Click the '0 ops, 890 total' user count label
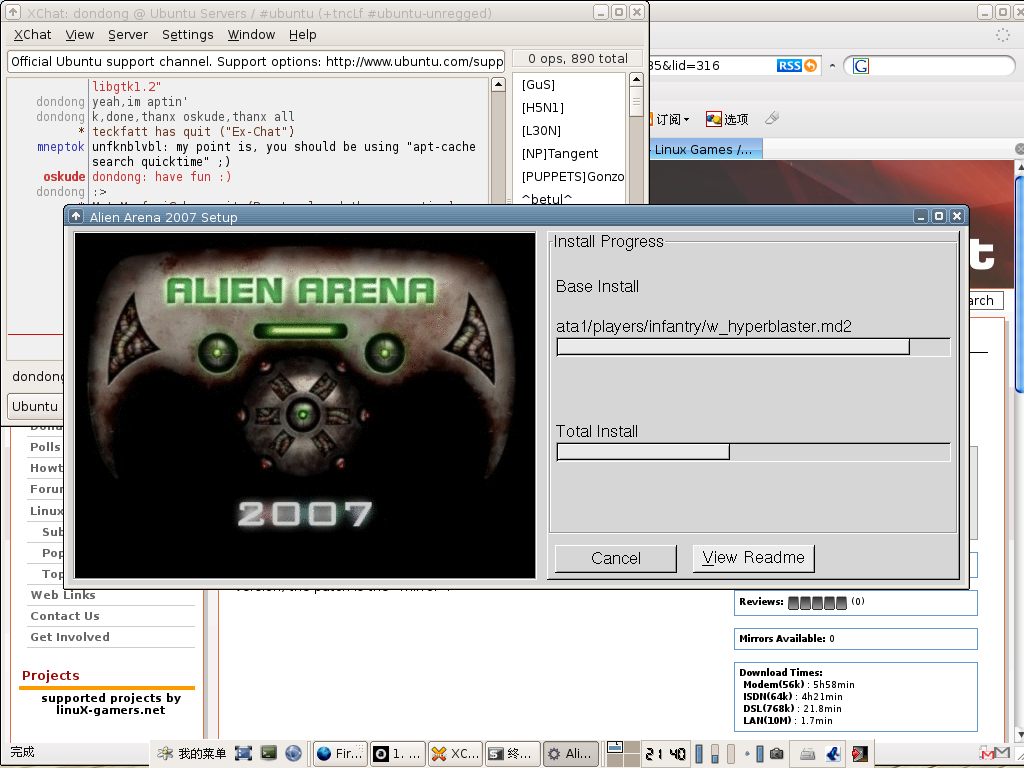Viewport: 1024px width, 768px height. (578, 59)
